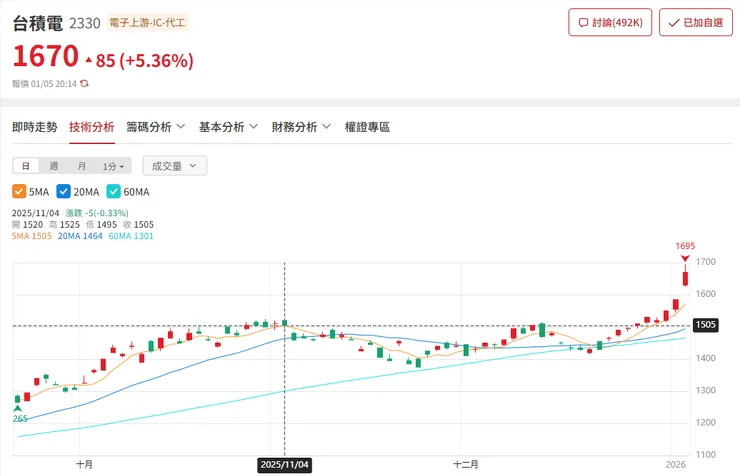The image size is (740, 476).
Task: Uncheck the 20MA checkbox
Action: pos(63,192)
